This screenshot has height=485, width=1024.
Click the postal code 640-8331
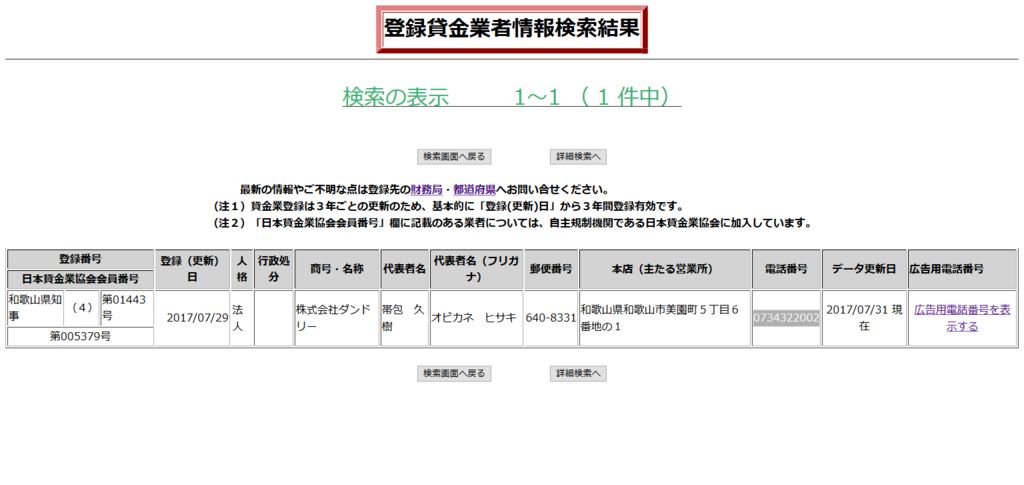(551, 319)
